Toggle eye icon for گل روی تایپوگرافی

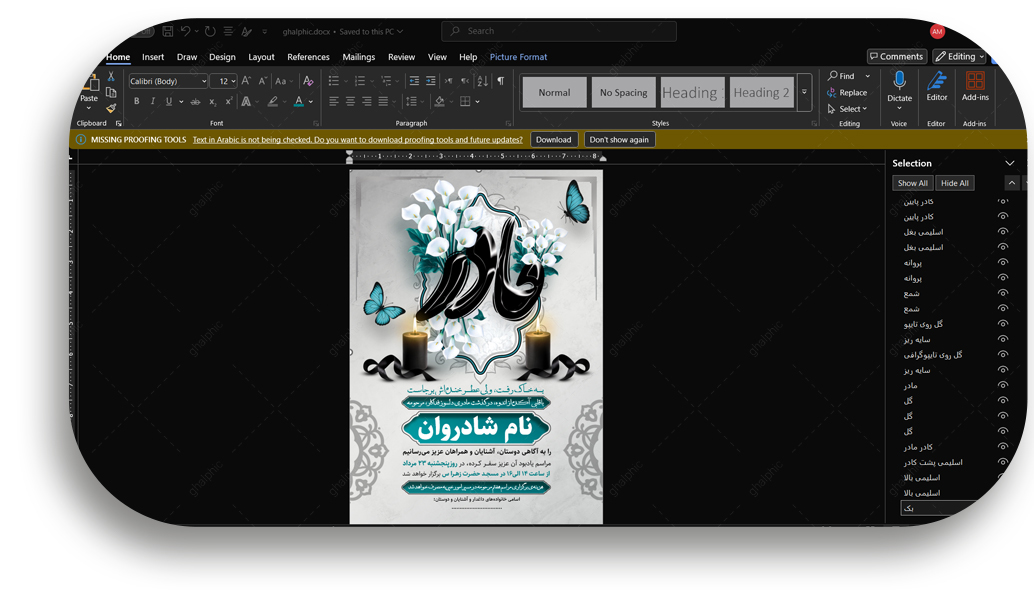tap(1003, 355)
